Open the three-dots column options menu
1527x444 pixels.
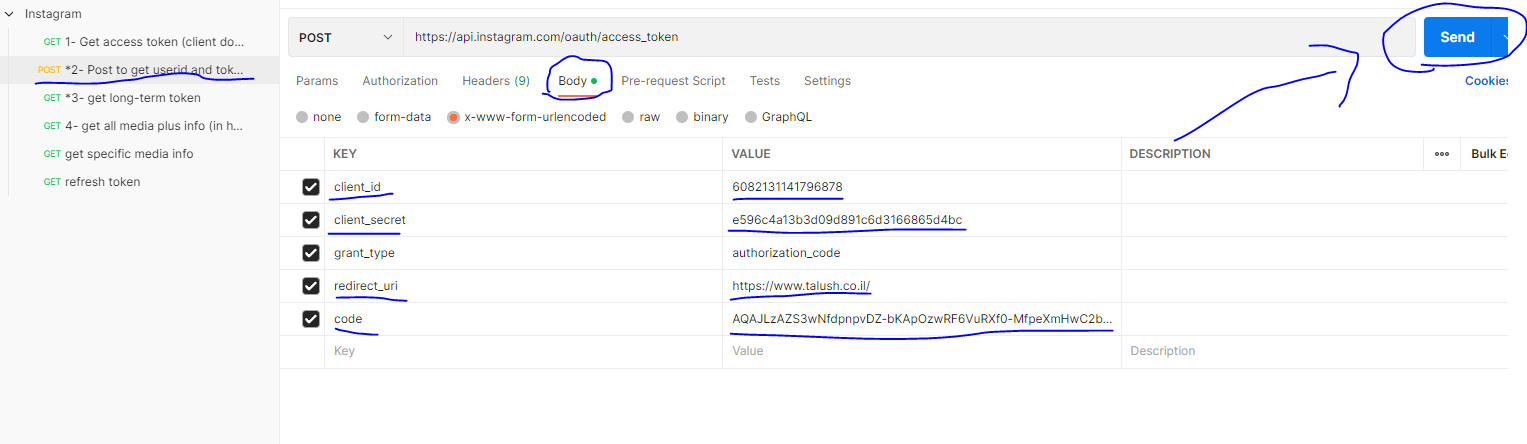point(1442,154)
